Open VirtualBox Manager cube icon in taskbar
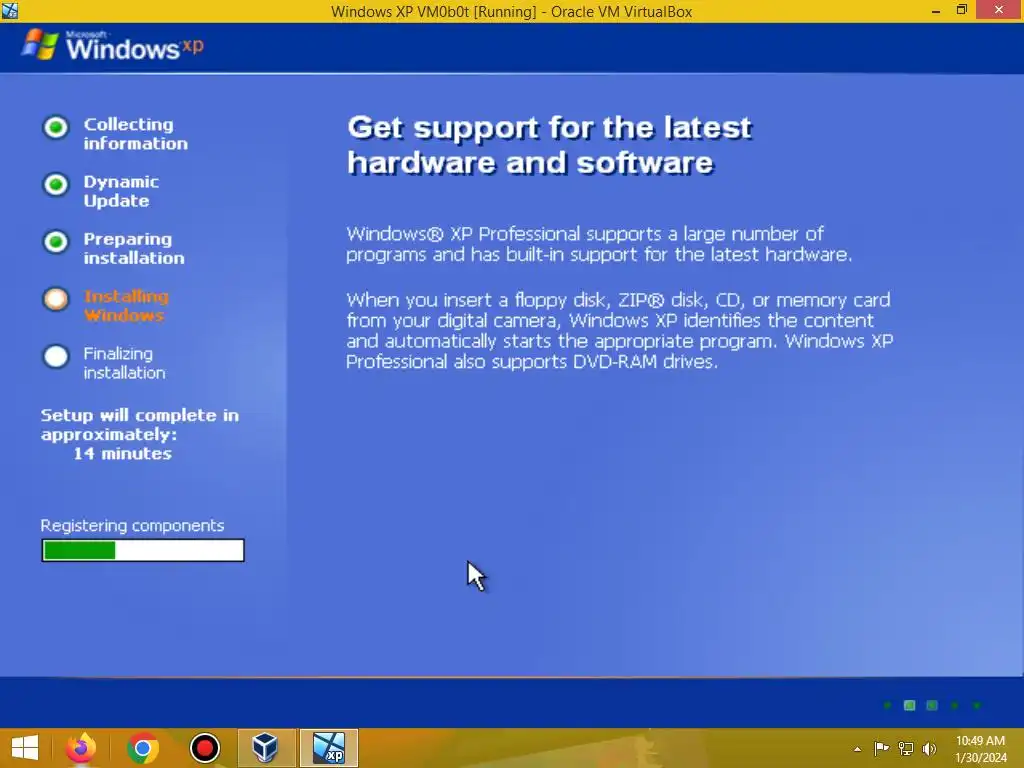The image size is (1024, 768). click(x=266, y=748)
